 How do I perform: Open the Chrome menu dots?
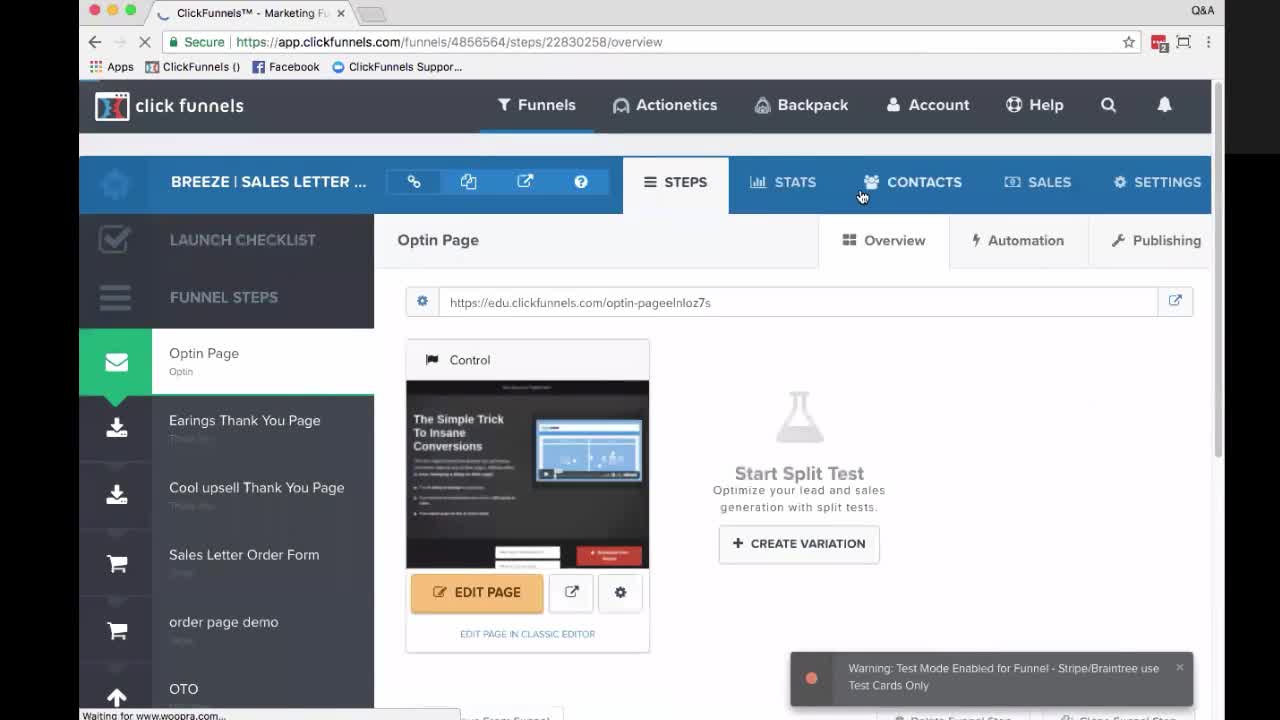pyautogui.click(x=1208, y=42)
